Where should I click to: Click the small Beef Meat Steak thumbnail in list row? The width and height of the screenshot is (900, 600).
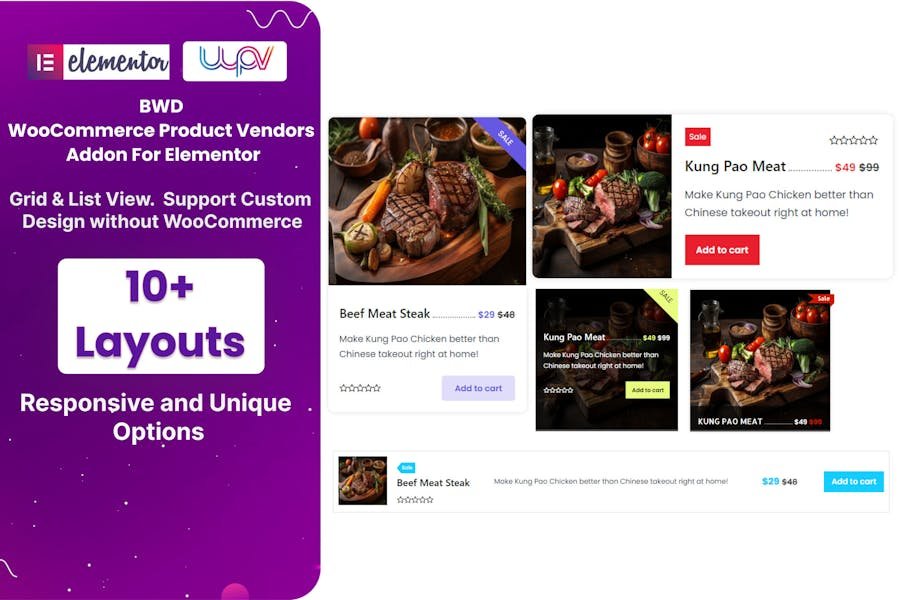click(x=363, y=481)
